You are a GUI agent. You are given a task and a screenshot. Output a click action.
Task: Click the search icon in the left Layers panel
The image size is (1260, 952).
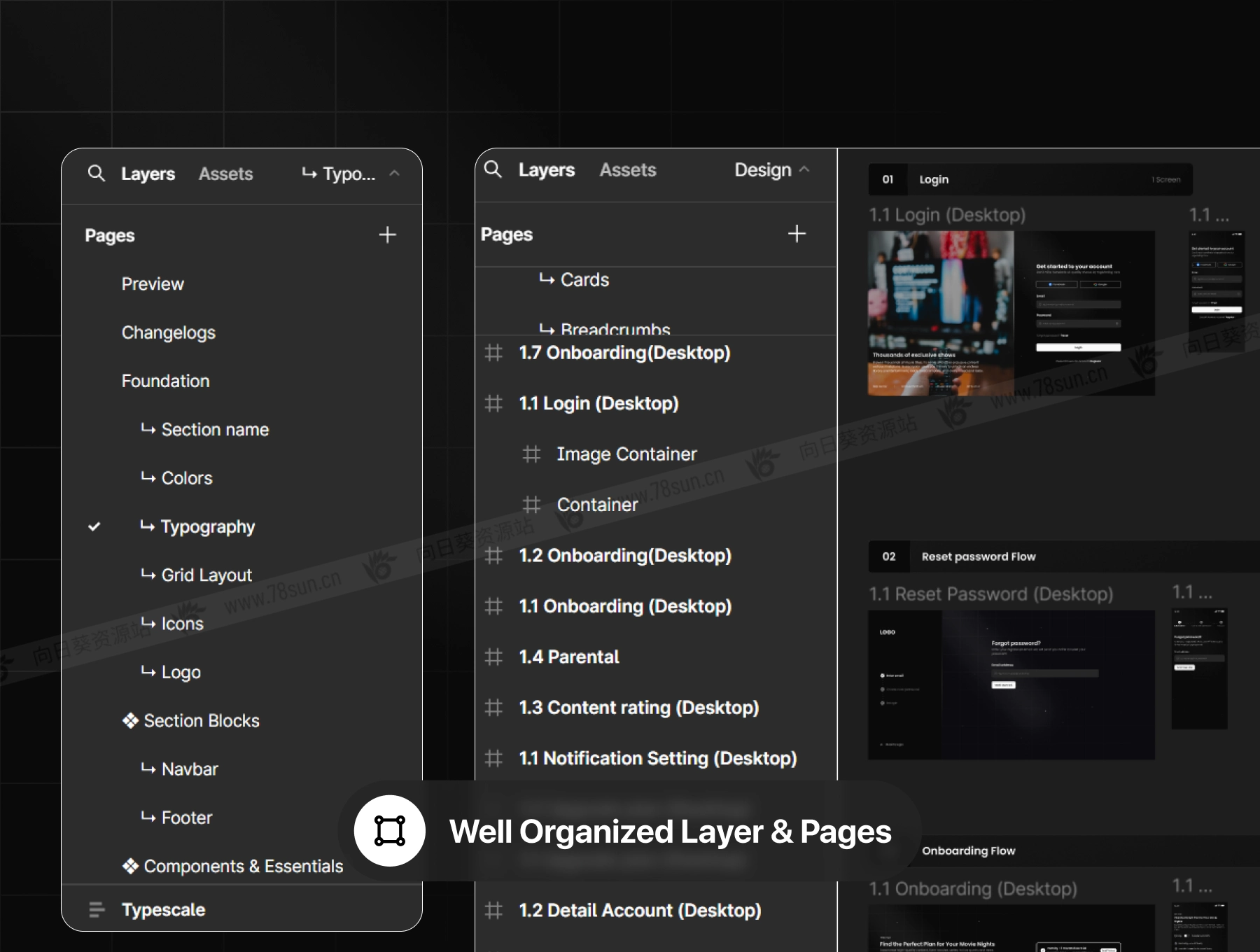pyautogui.click(x=97, y=173)
